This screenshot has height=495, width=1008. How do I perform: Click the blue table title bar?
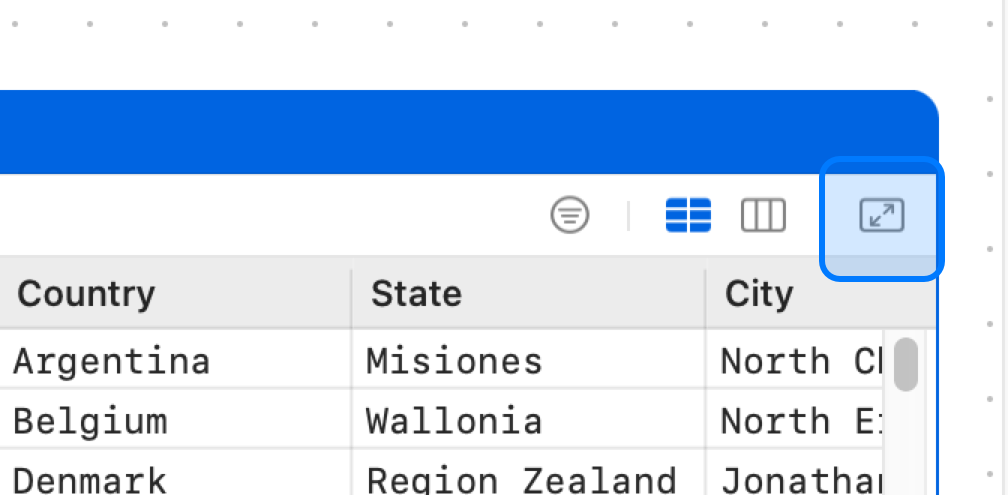click(x=468, y=132)
